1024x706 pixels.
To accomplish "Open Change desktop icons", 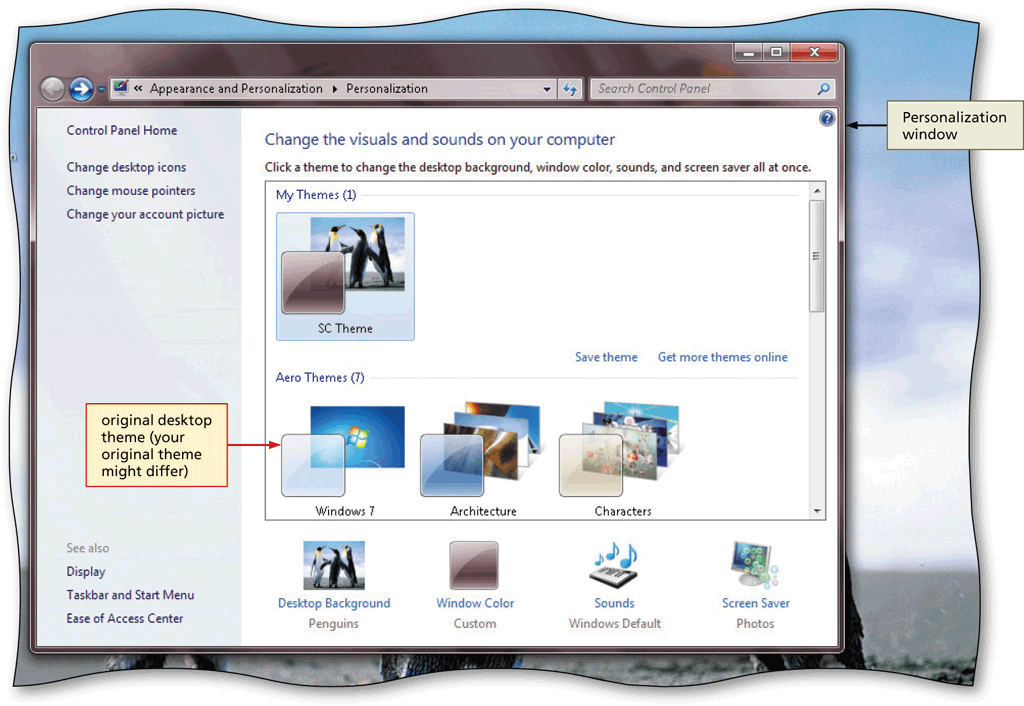I will coord(126,167).
